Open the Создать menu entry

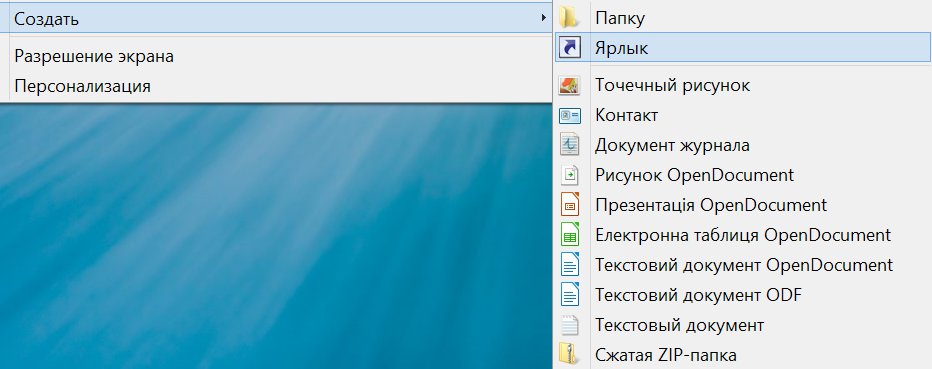tap(276, 18)
